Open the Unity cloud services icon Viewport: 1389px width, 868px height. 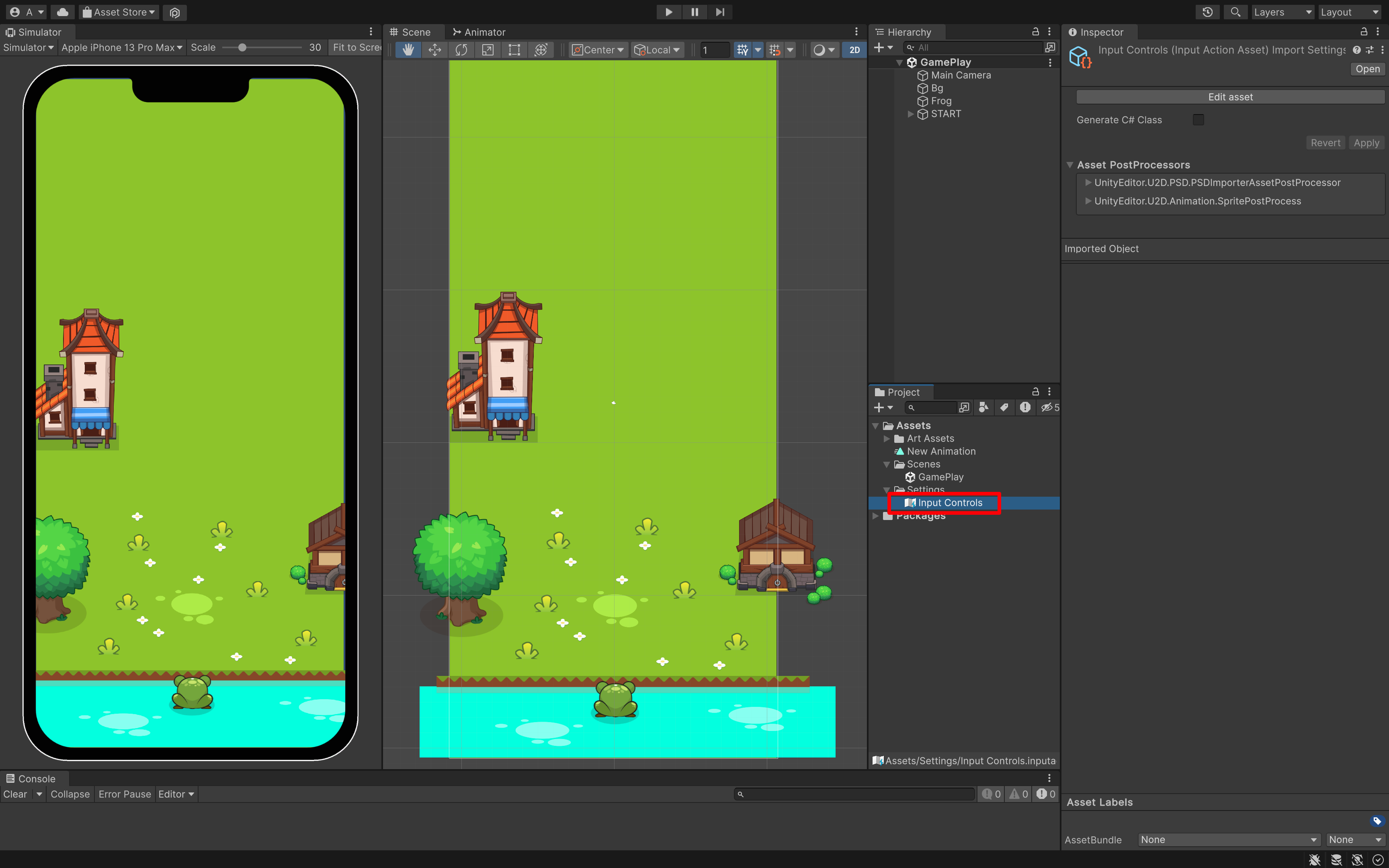[x=63, y=12]
